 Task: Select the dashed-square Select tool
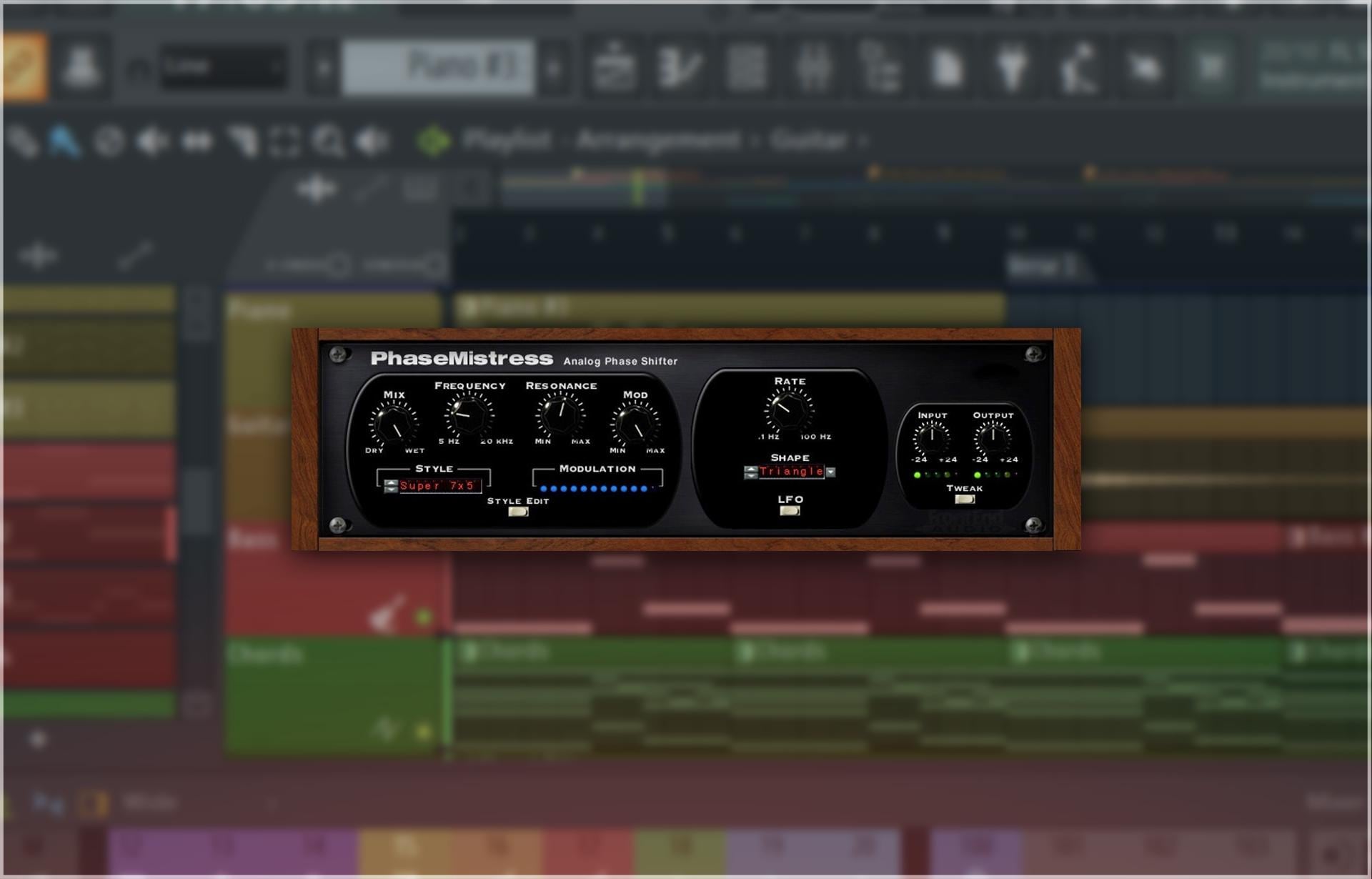pos(284,141)
